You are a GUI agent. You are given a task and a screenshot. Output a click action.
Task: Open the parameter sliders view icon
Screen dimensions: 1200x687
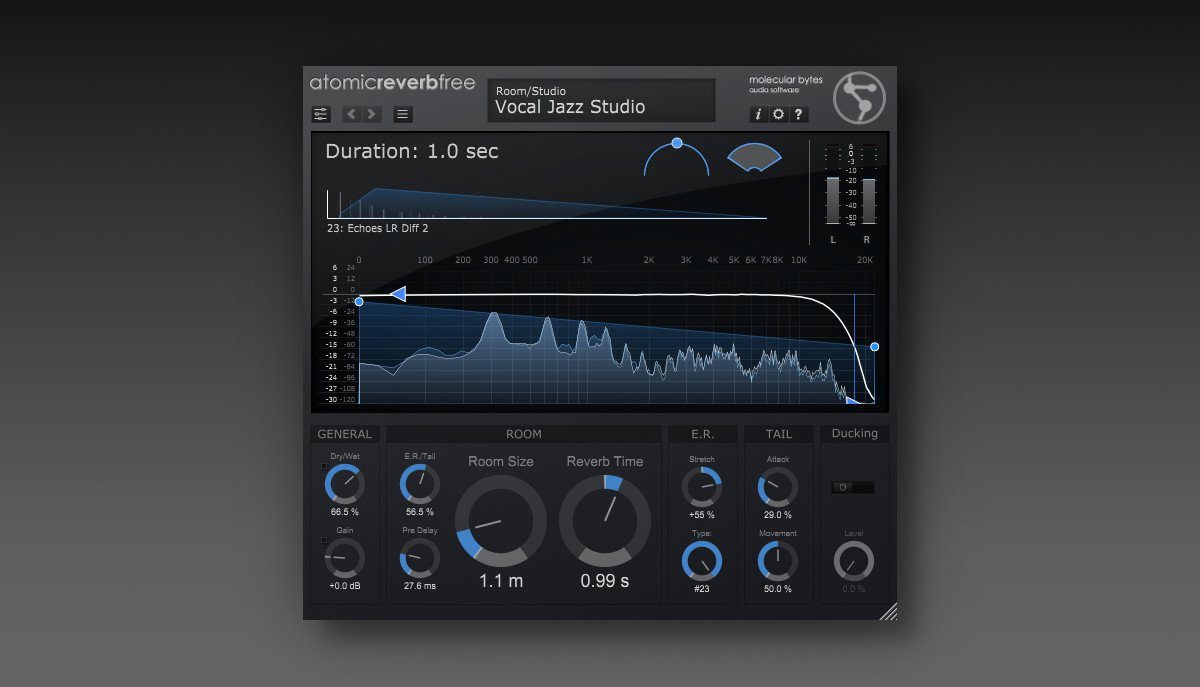point(321,114)
